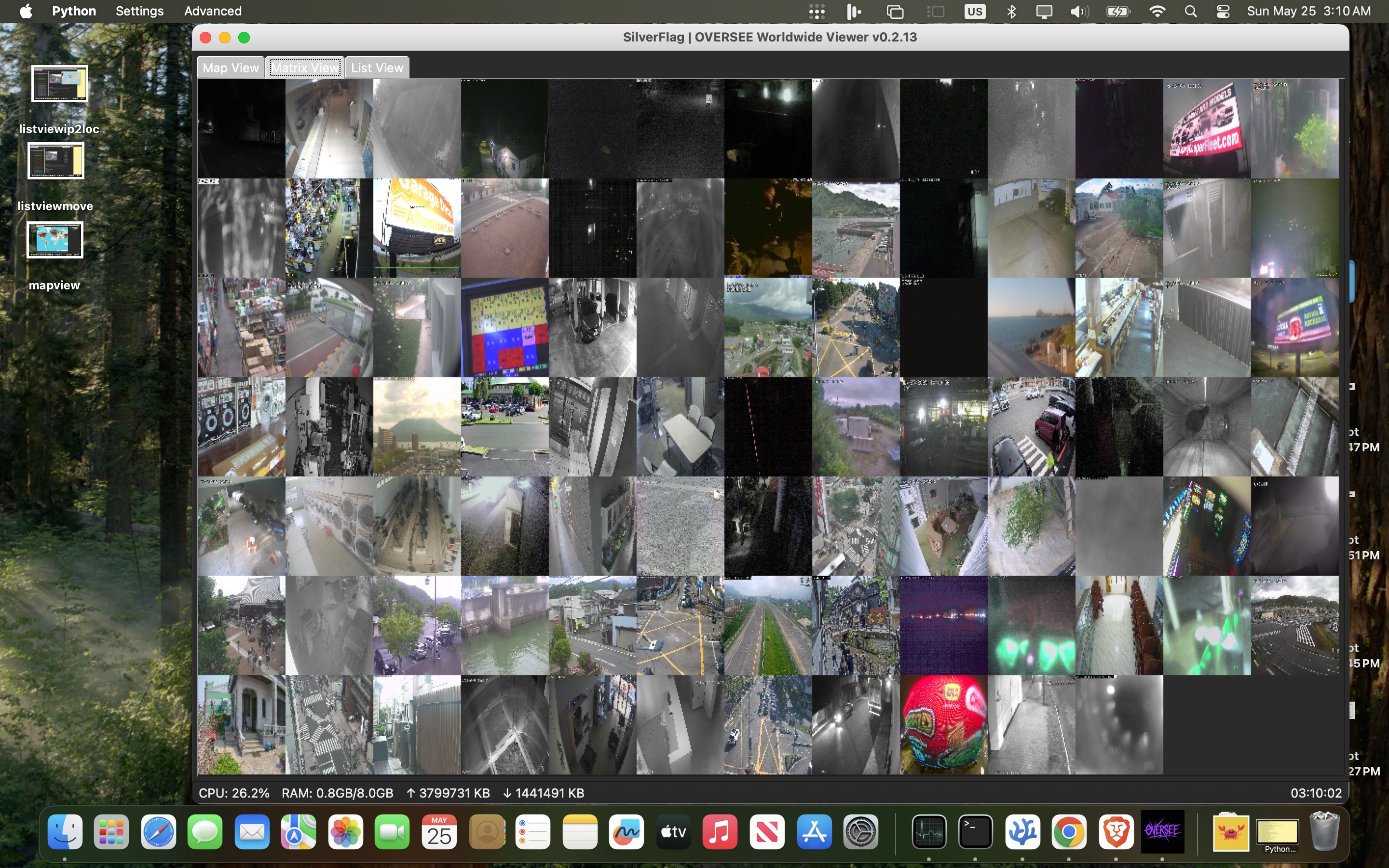Open Google Chrome in dock
The height and width of the screenshot is (868, 1389).
[x=1069, y=832]
